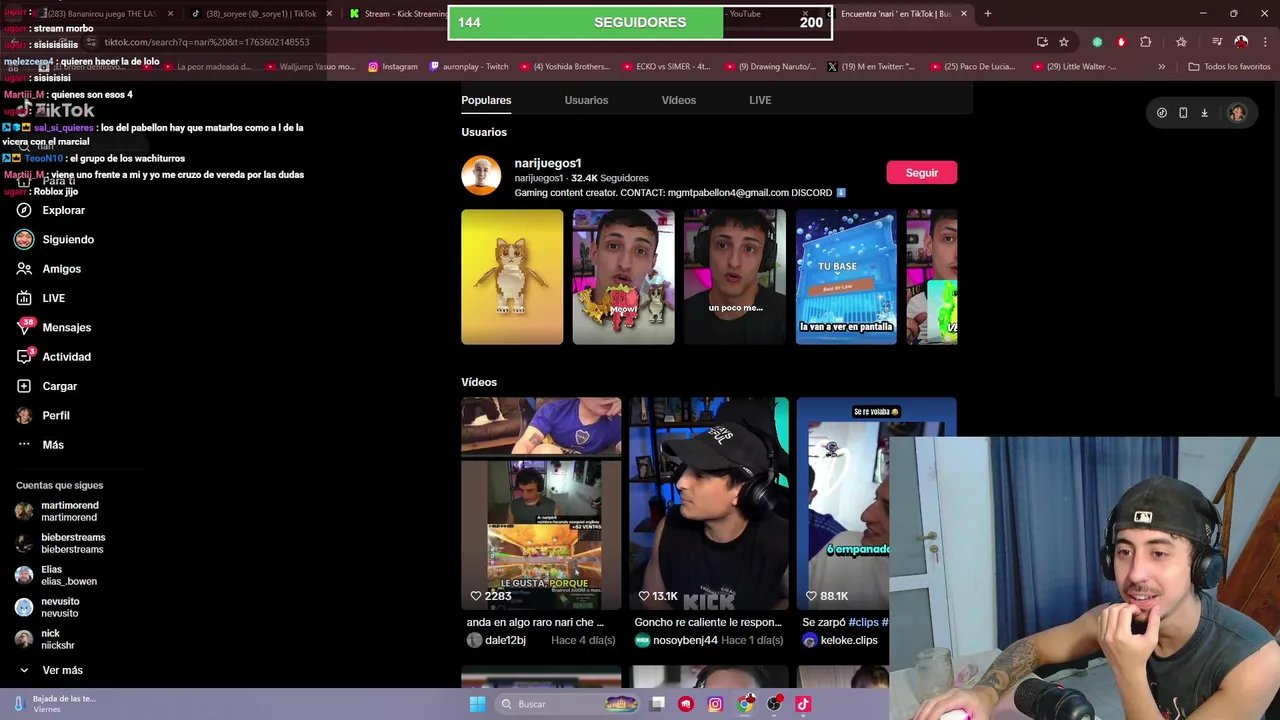Expand Ver más under followed accounts
Viewport: 1280px width, 720px height.
(x=50, y=670)
